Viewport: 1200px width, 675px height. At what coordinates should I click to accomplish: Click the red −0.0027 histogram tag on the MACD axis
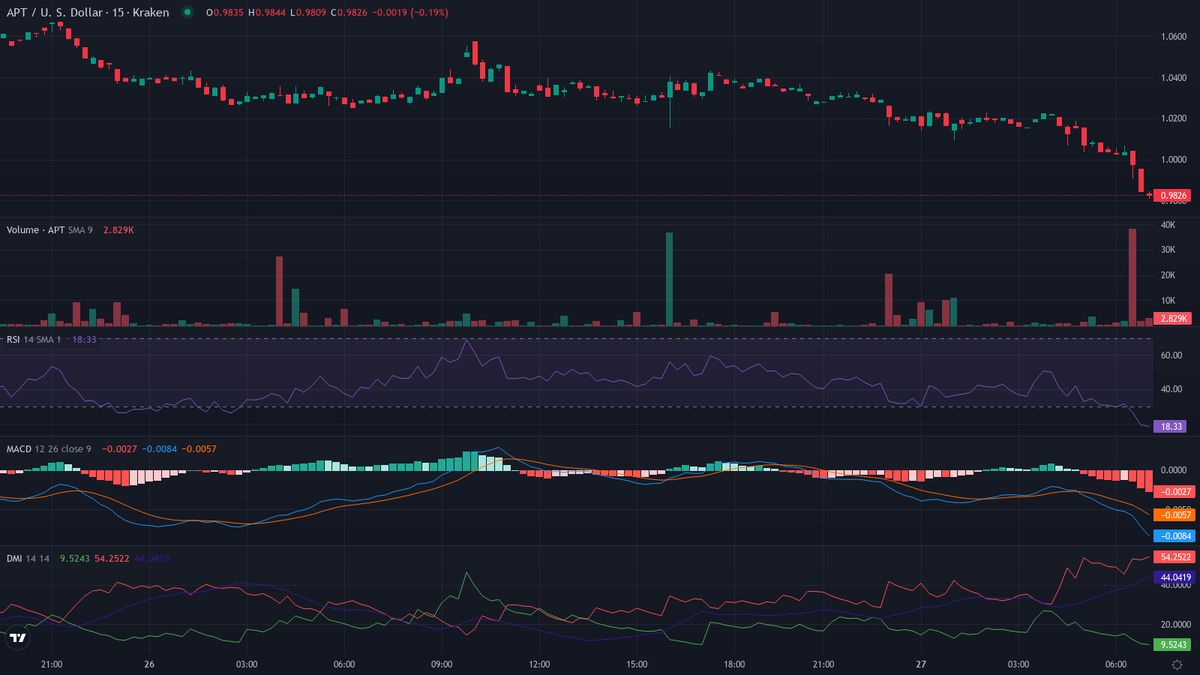(x=1174, y=492)
